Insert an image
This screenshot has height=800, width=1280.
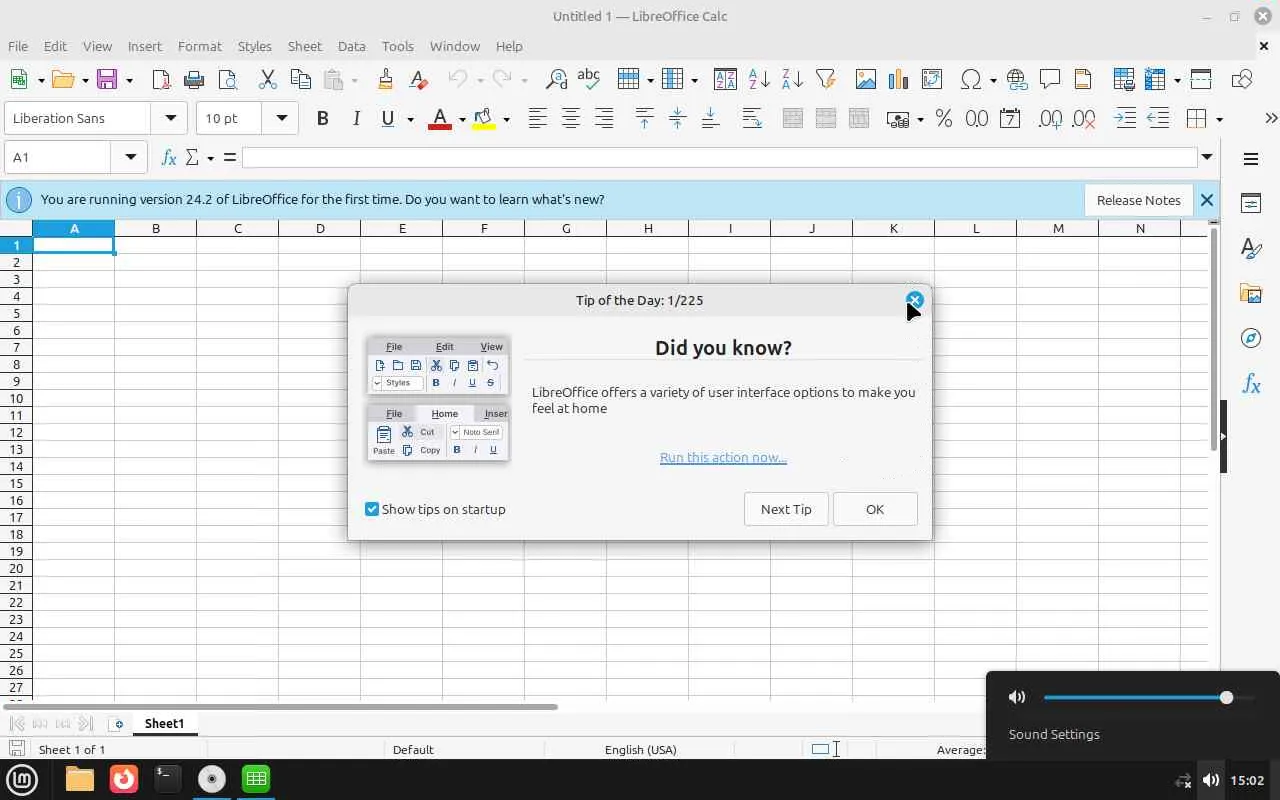pyautogui.click(x=865, y=80)
